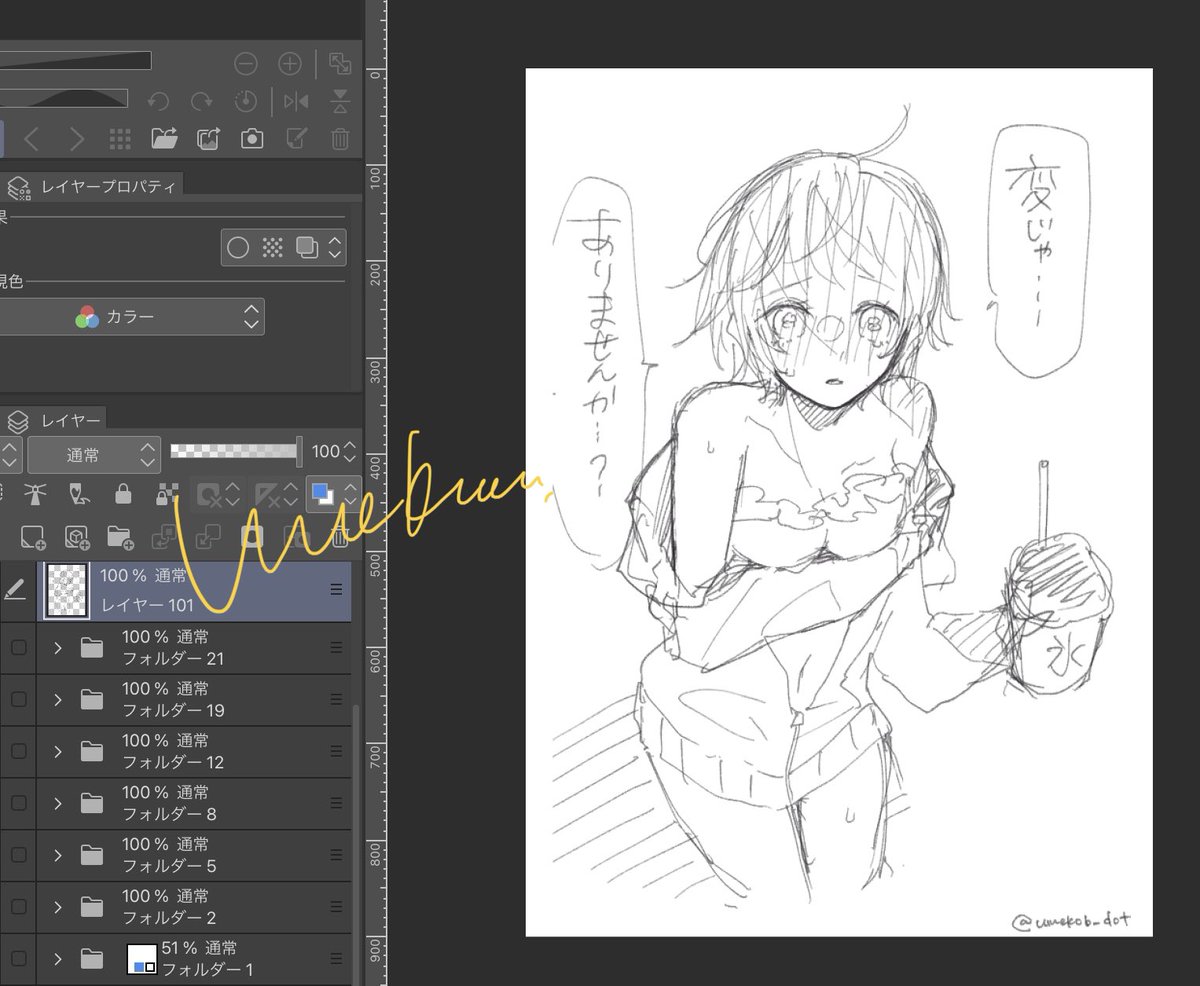Import from photo library icon
Viewport: 1200px width, 986px height.
pos(208,139)
